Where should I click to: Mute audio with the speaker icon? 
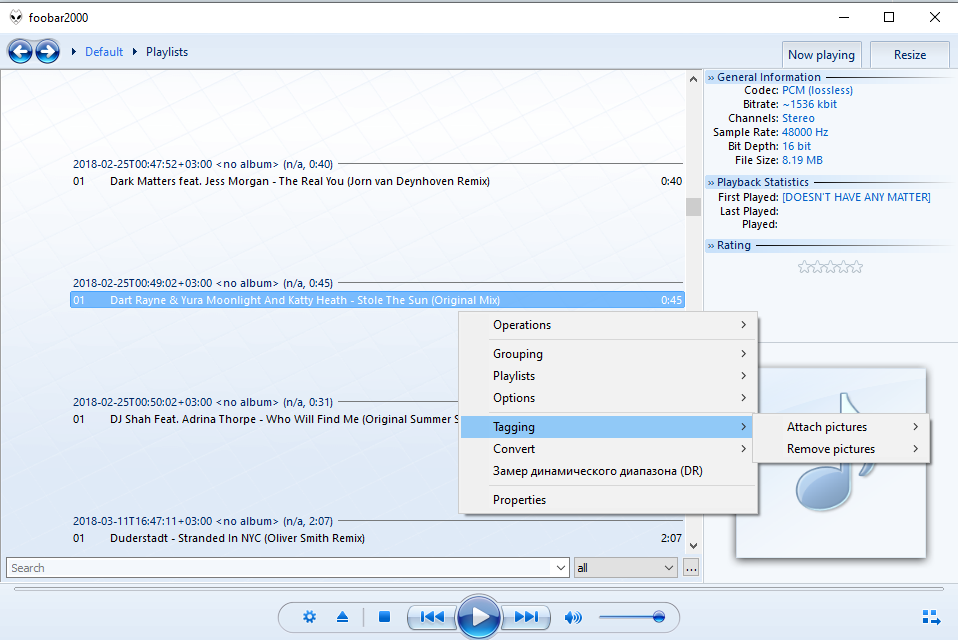(x=573, y=617)
